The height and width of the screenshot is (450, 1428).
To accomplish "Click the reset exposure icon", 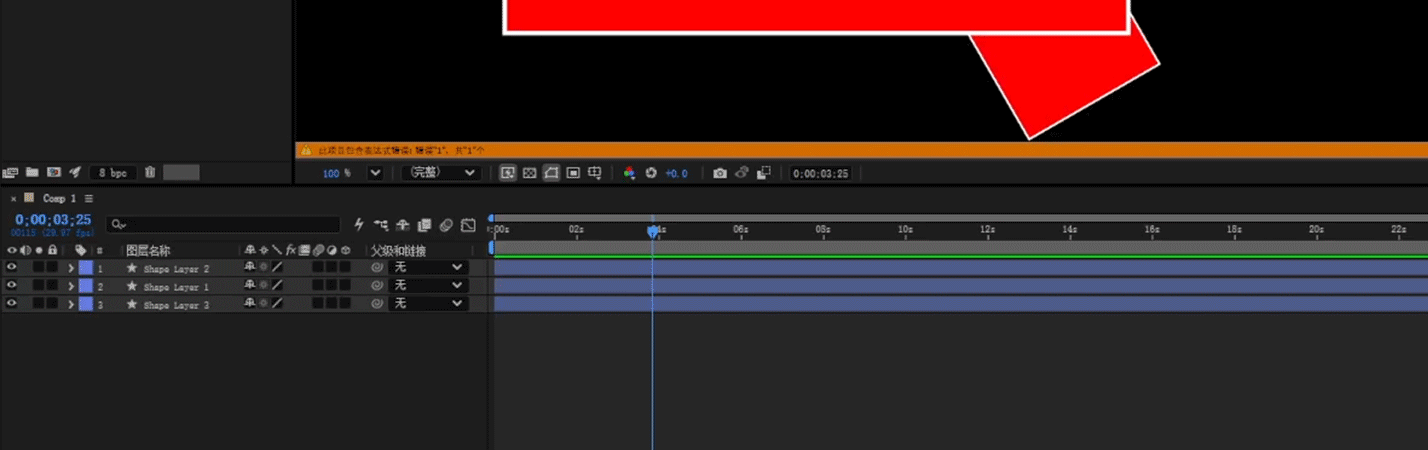I will click(x=651, y=173).
